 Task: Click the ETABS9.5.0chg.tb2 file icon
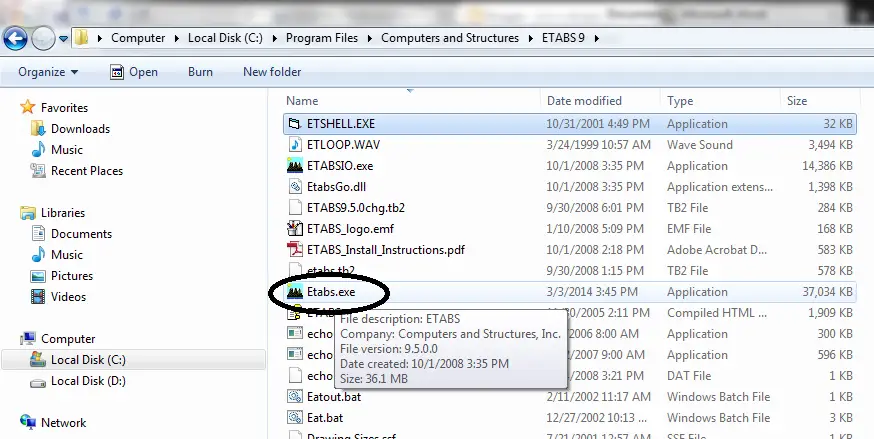coord(294,208)
